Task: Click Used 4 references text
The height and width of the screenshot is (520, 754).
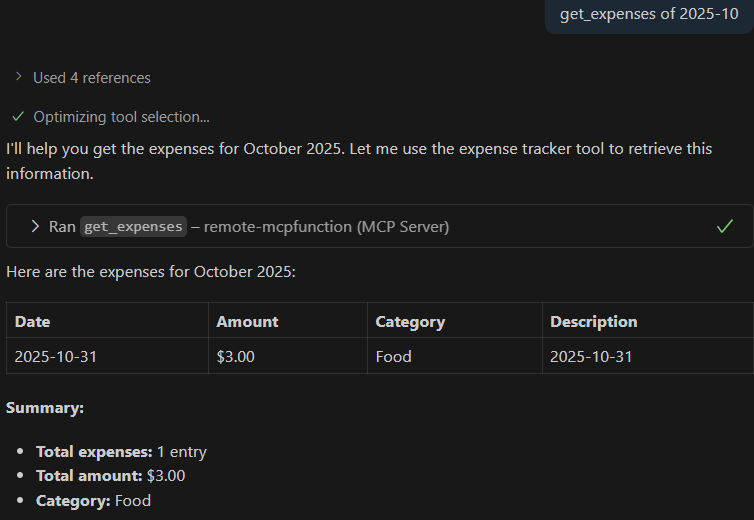Action: tap(92, 77)
